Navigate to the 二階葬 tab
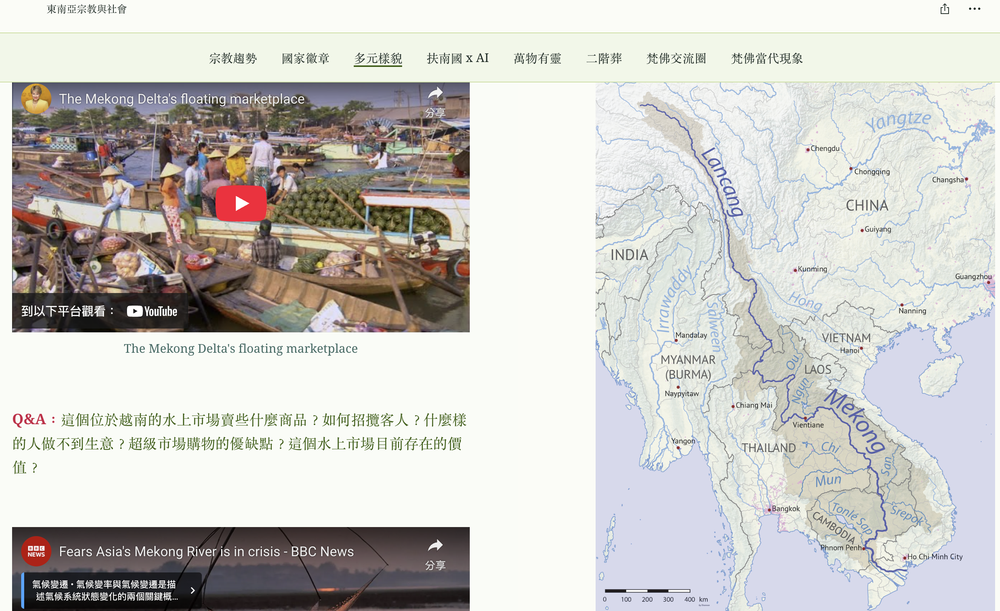This screenshot has height=611, width=1000. click(604, 59)
